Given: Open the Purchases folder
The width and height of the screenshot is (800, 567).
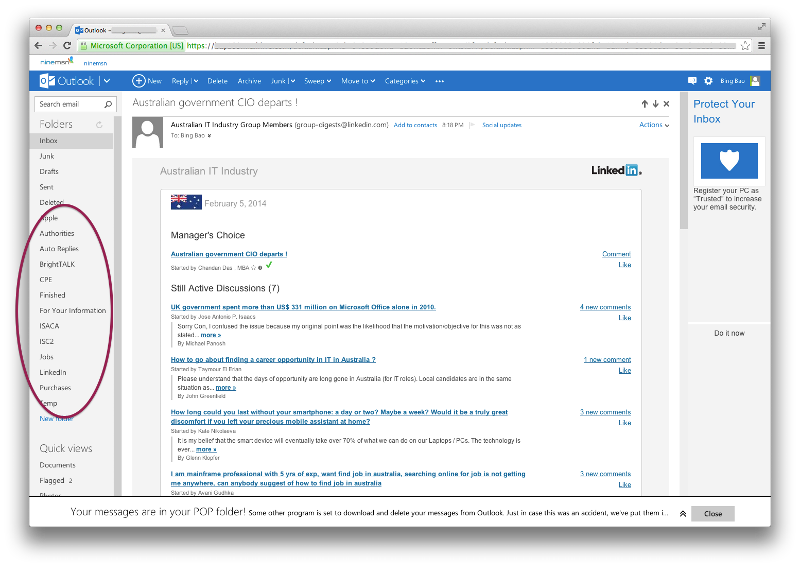Looking at the screenshot, I should [55, 388].
